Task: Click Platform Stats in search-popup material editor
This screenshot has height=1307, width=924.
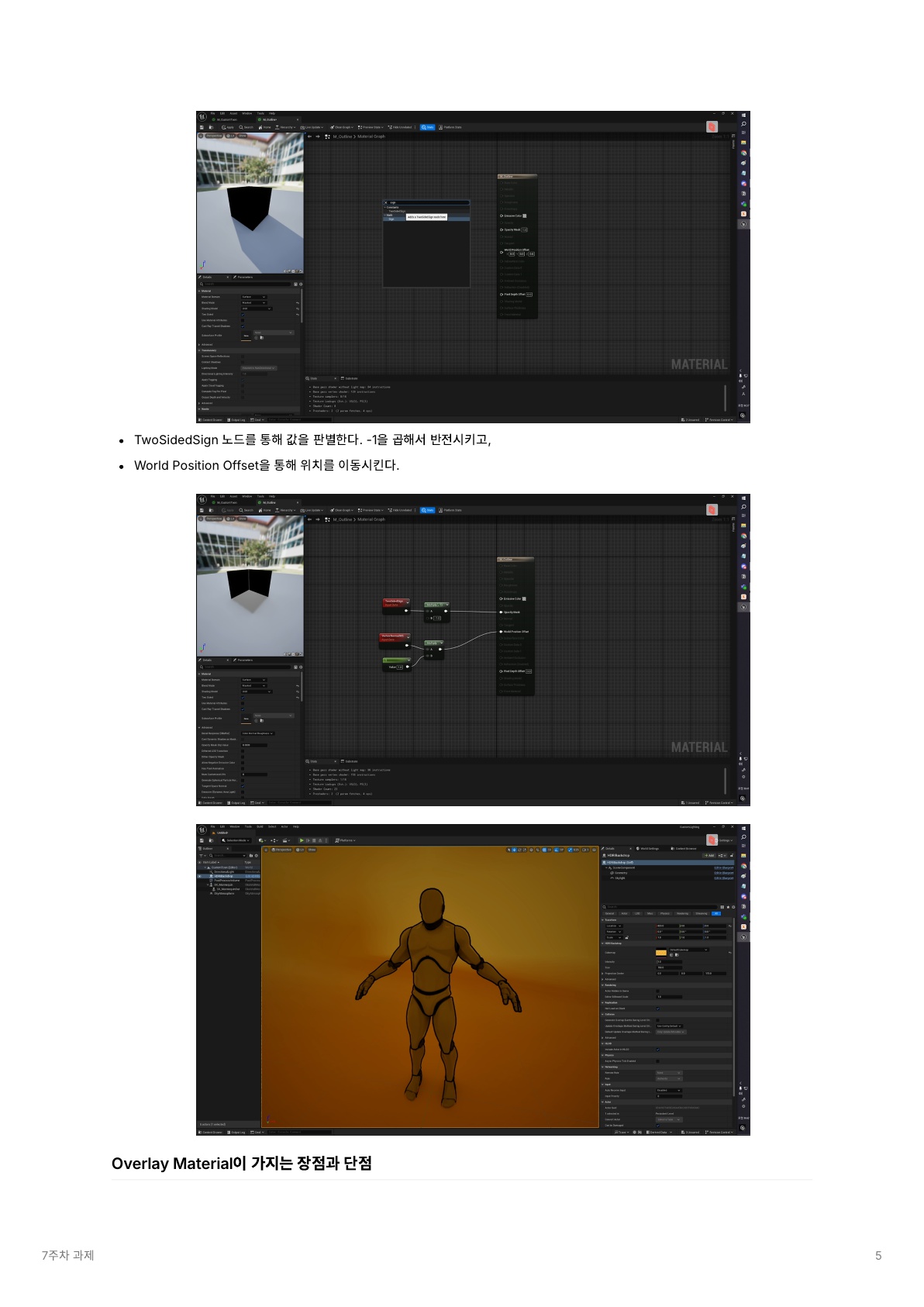Action: (450, 127)
